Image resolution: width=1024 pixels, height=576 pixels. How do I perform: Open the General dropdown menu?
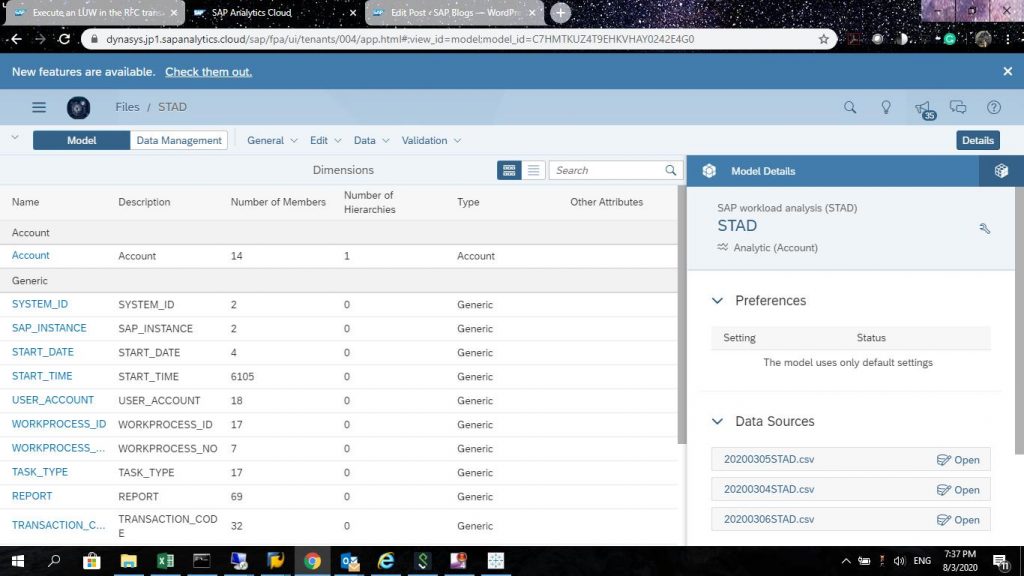(x=272, y=140)
